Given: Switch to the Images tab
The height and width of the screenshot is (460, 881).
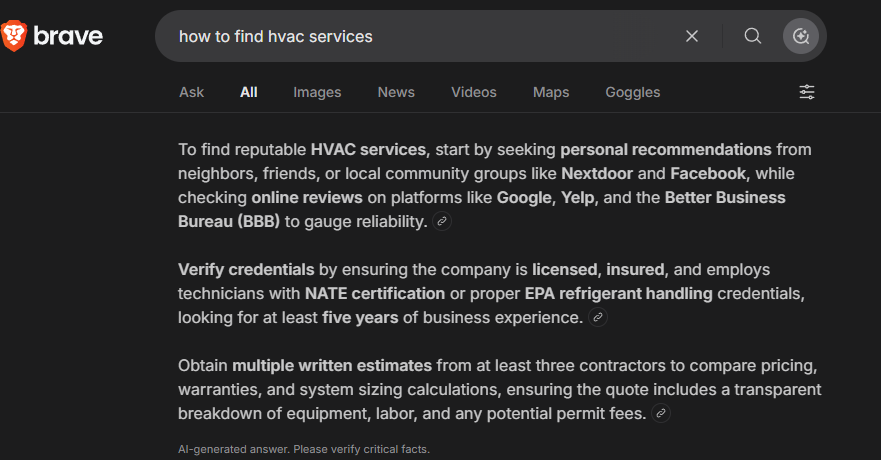Looking at the screenshot, I should point(317,92).
